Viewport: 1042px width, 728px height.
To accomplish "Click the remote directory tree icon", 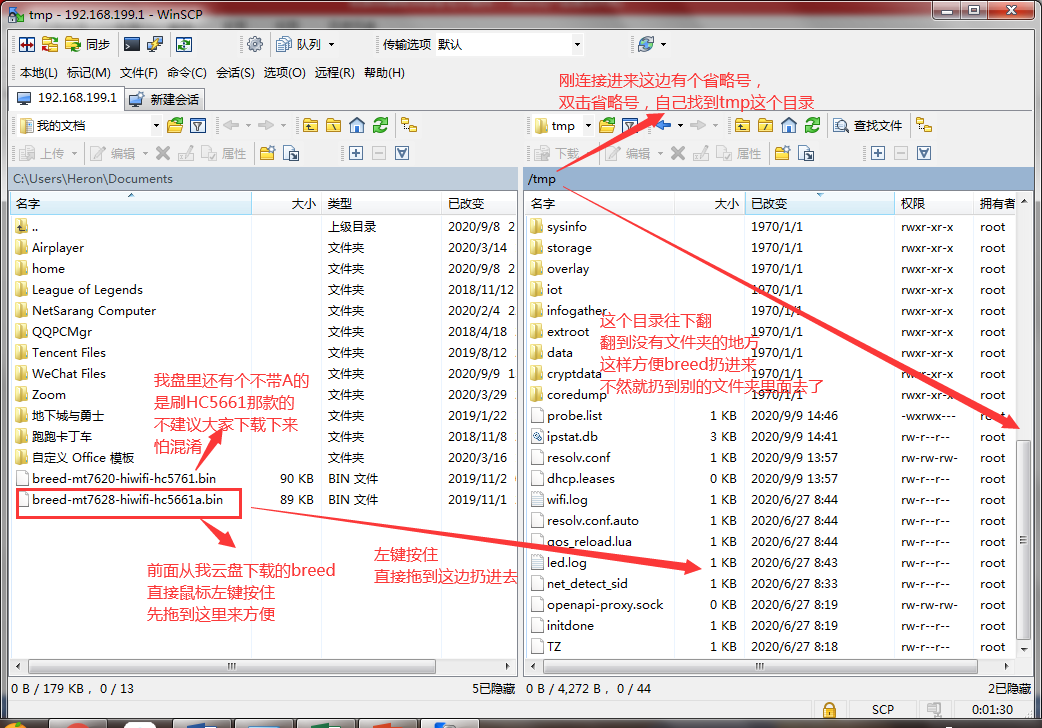I will pyautogui.click(x=924, y=125).
